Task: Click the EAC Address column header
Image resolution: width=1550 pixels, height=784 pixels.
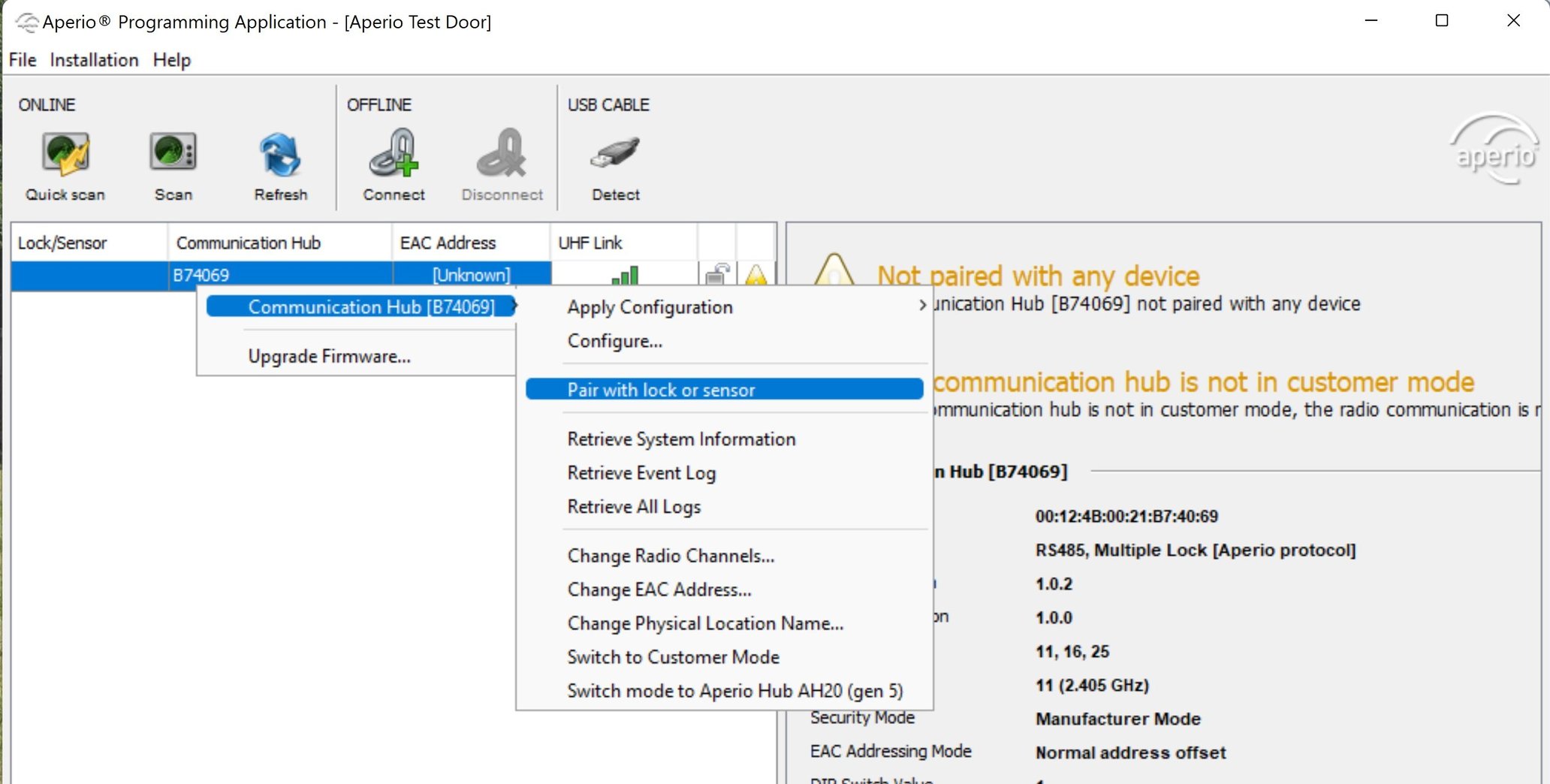Action: click(448, 243)
